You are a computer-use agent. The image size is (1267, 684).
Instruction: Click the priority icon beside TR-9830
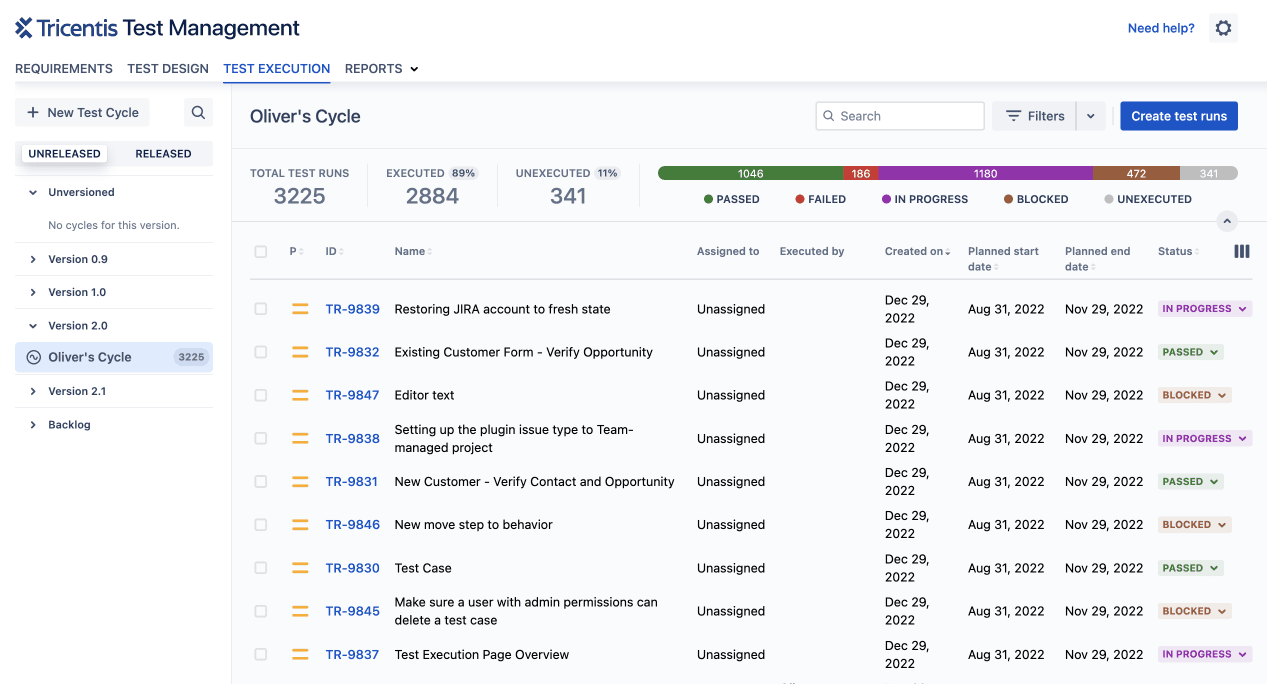coord(299,567)
